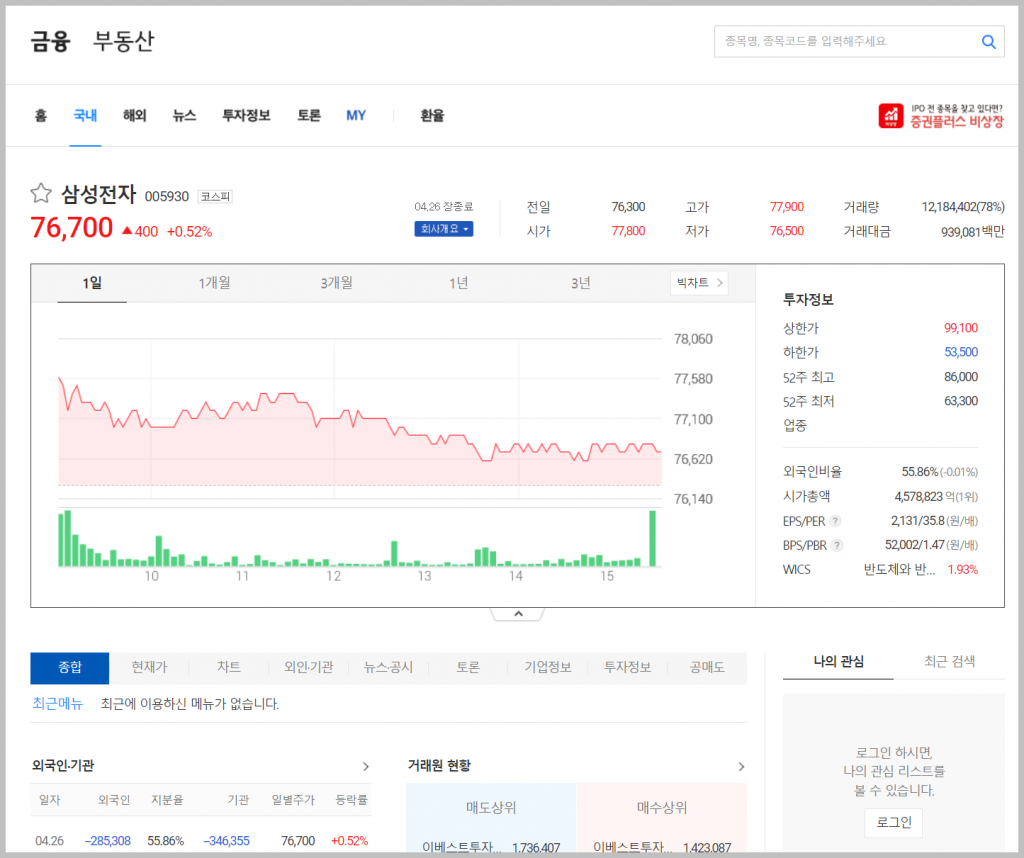Click the 코스피 market badge
1024x858 pixels.
(x=215, y=197)
